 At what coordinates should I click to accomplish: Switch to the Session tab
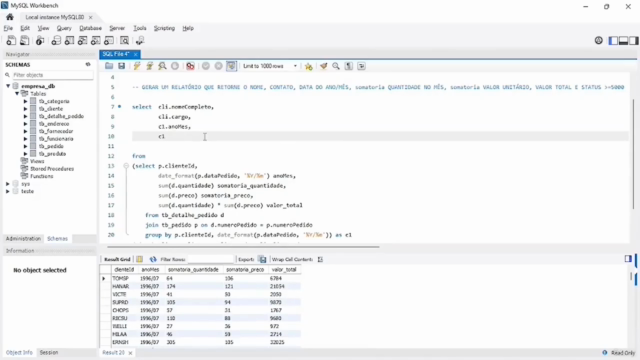pos(49,352)
